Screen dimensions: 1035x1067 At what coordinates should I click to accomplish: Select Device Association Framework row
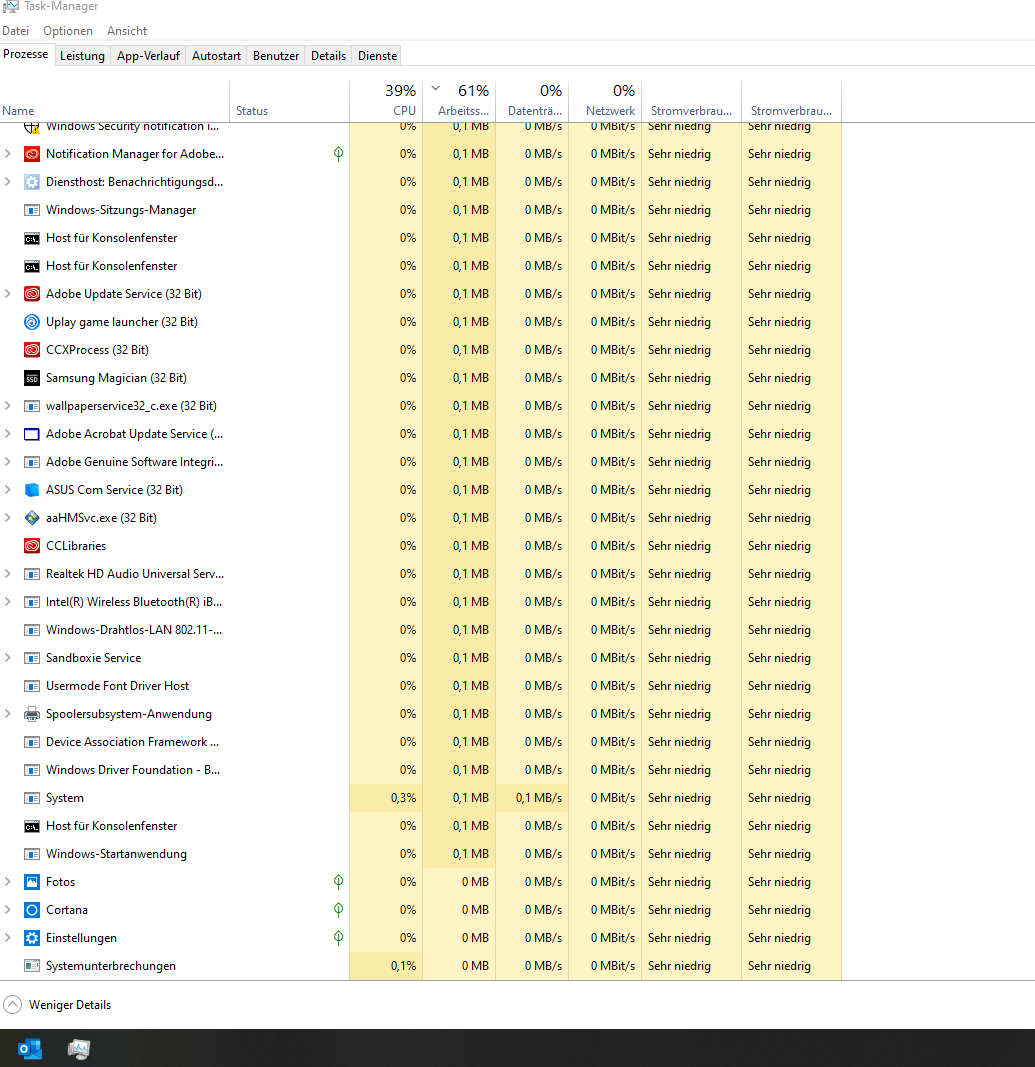421,742
